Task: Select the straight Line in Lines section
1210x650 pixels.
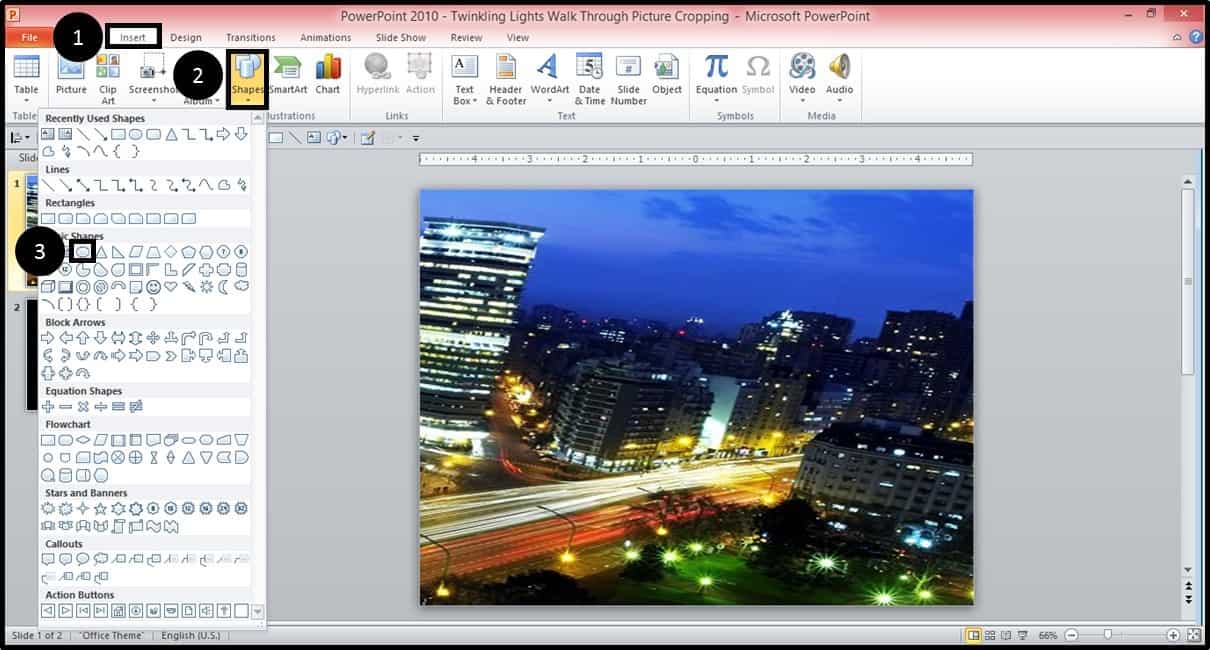Action: 48,185
